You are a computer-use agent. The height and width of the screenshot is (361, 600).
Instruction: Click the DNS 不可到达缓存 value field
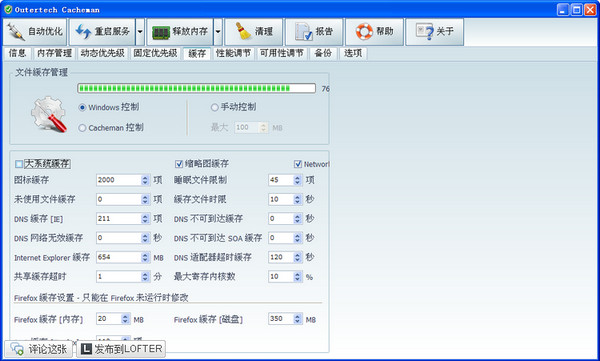click(281, 219)
